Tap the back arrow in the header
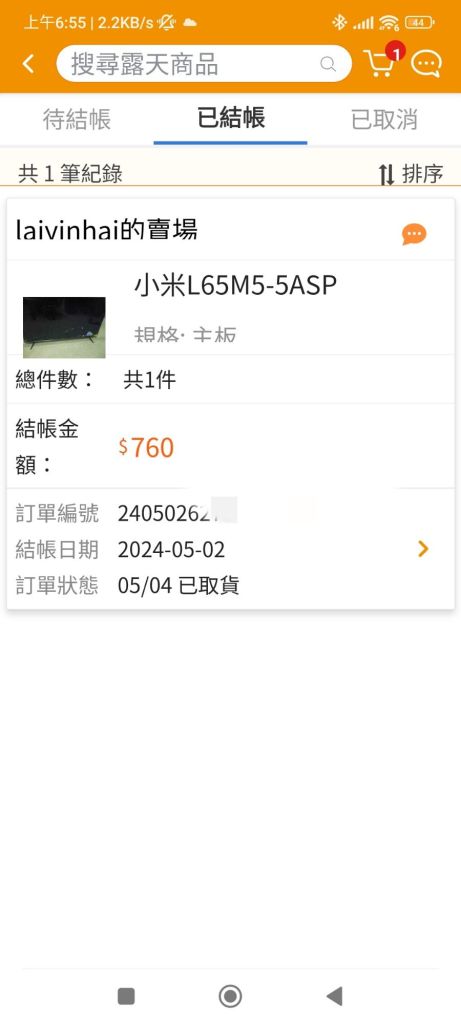461x1024 pixels. (28, 64)
